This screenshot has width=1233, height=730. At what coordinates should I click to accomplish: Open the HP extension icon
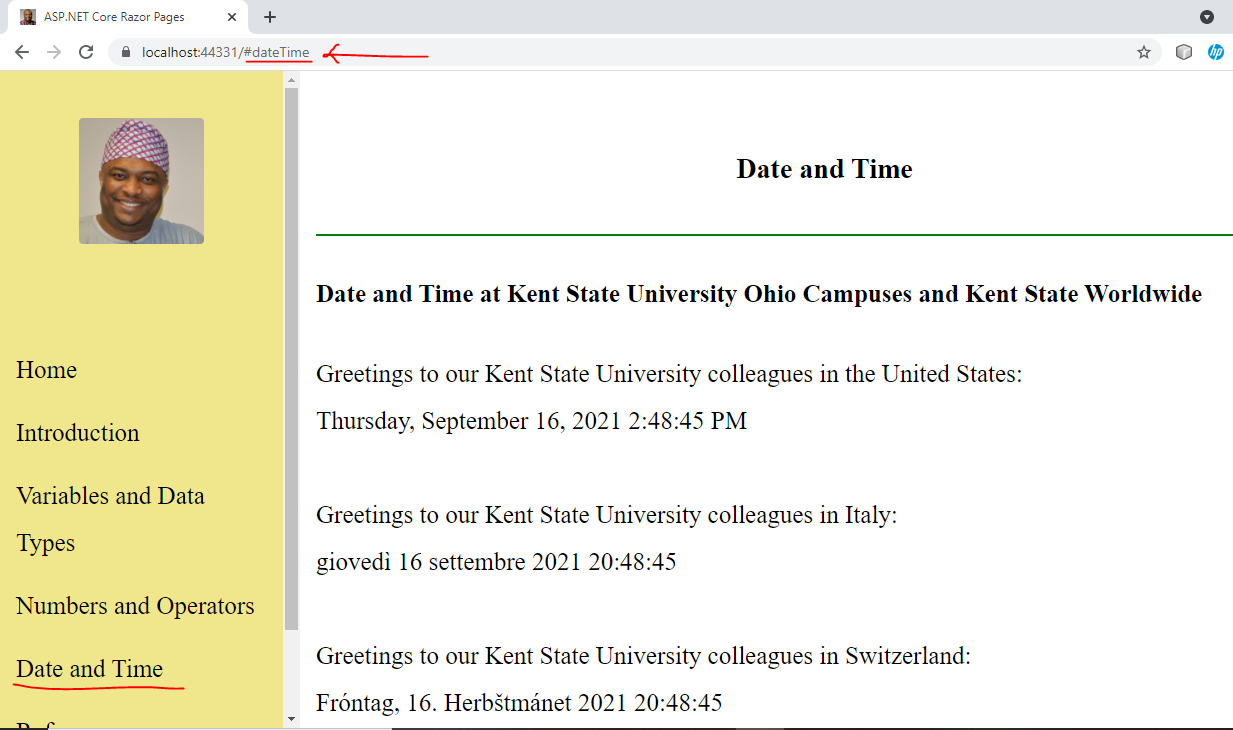(1215, 52)
